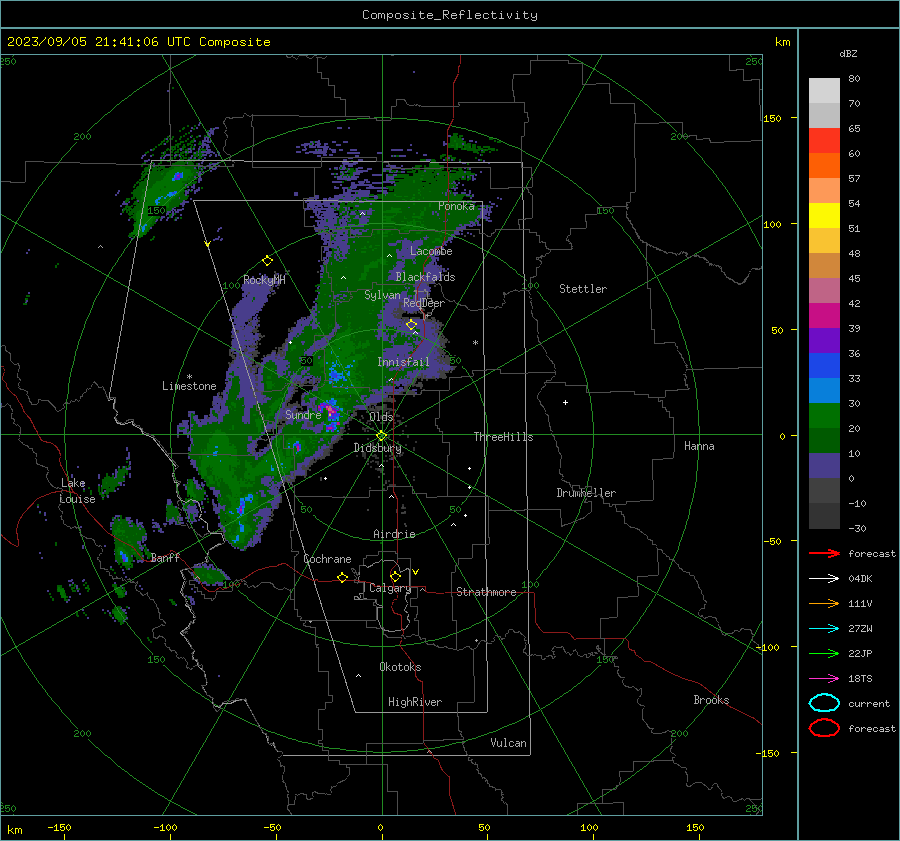This screenshot has width=900, height=841.
Task: Click the Composite_Reflectivity title
Action: pos(449,15)
